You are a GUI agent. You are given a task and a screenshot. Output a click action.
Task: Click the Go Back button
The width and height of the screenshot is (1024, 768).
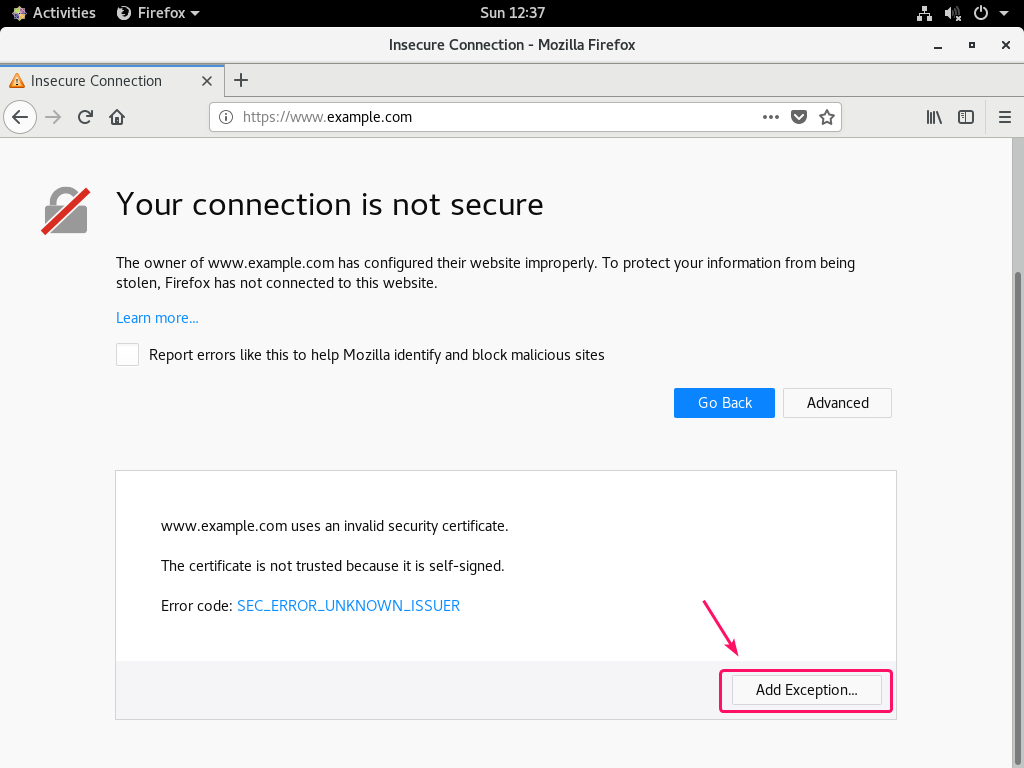tap(724, 403)
